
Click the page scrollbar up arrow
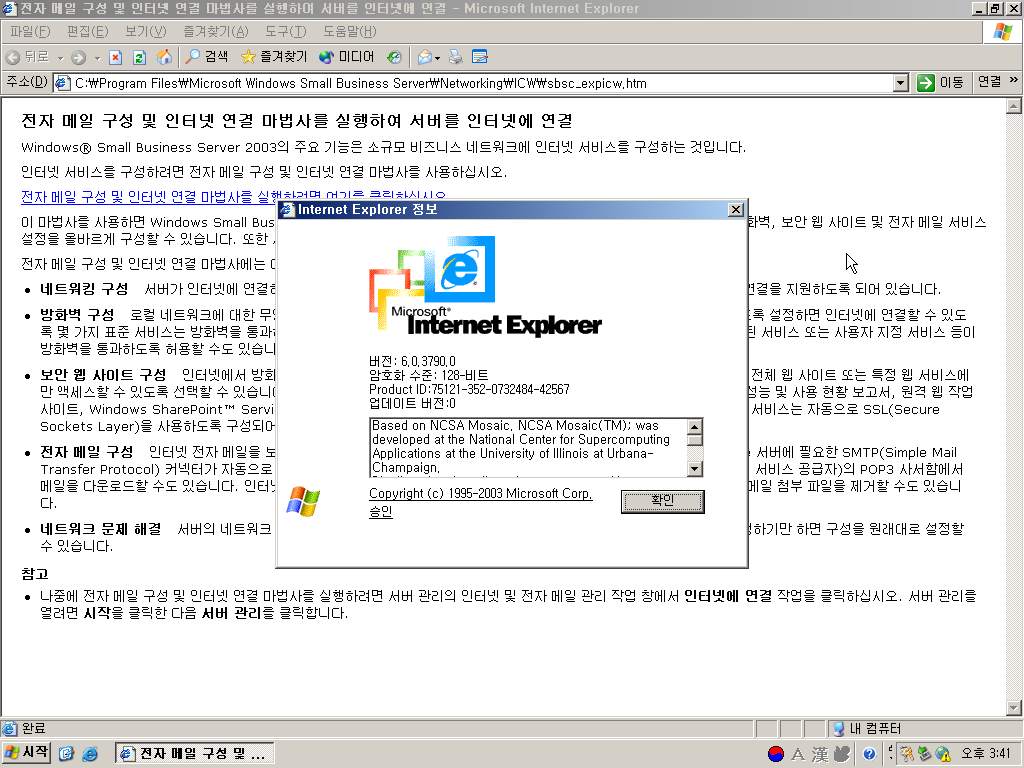[1014, 106]
